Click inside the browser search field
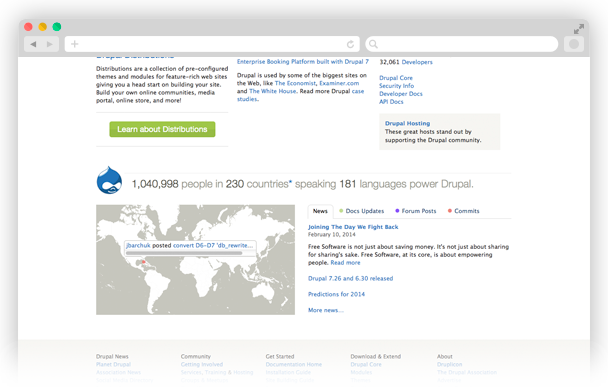 [461, 44]
